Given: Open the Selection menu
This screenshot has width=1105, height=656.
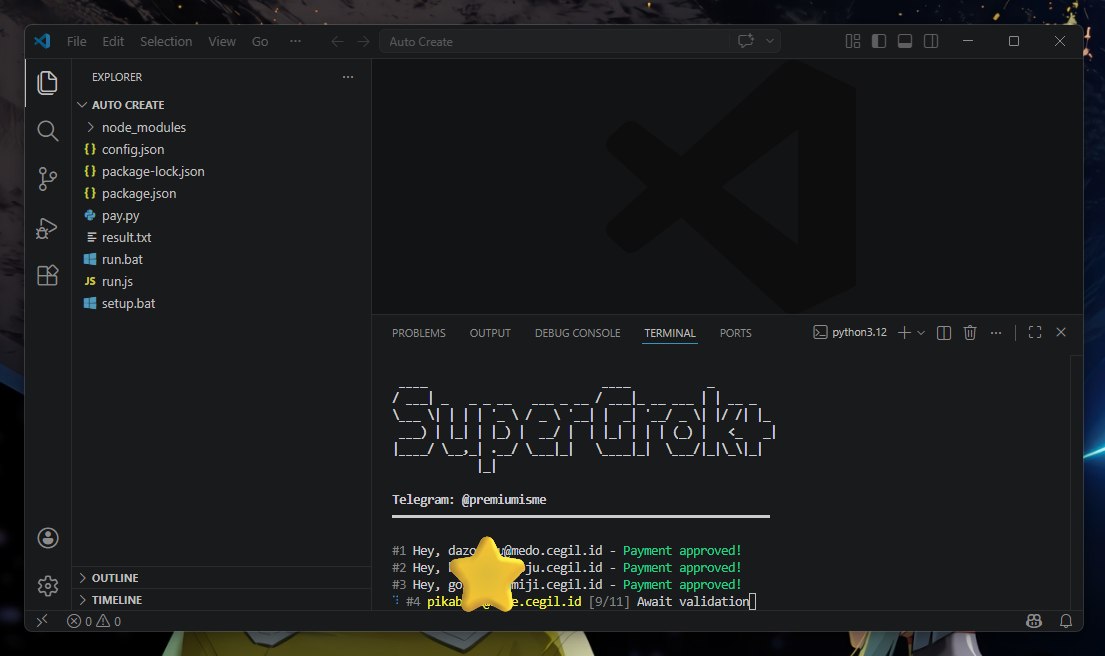Looking at the screenshot, I should [x=166, y=42].
